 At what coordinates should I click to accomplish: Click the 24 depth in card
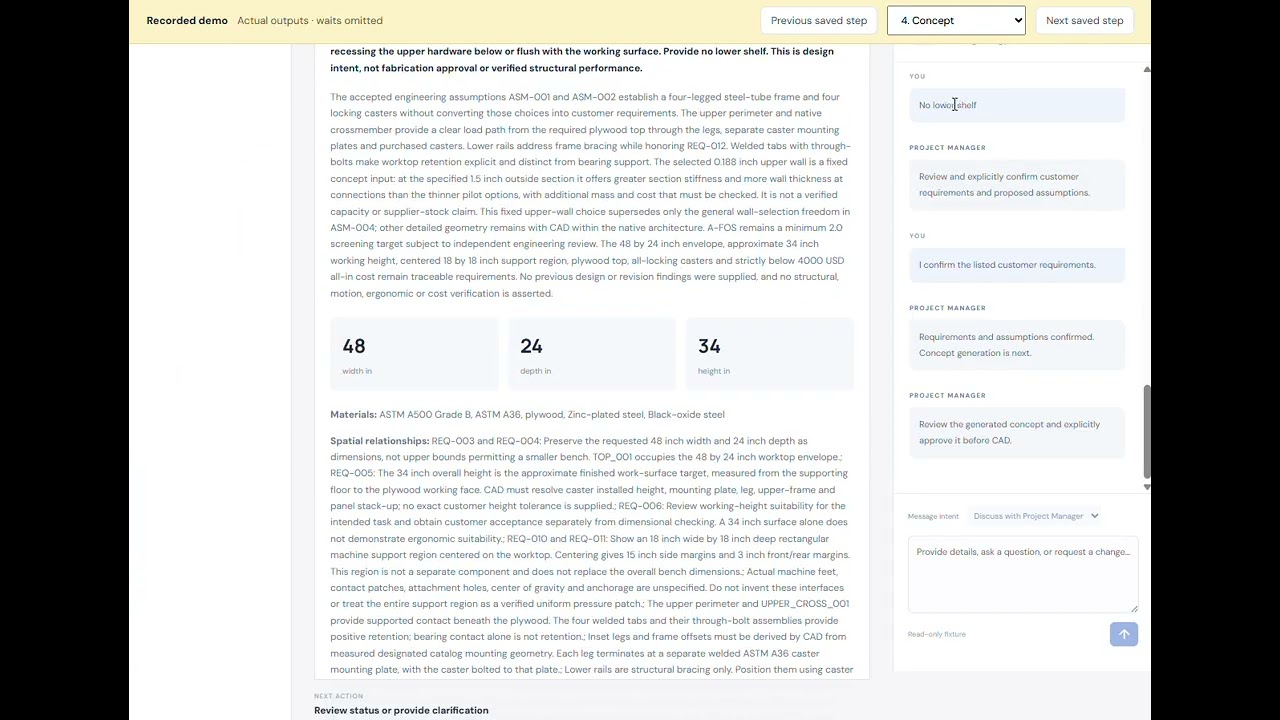pos(592,354)
